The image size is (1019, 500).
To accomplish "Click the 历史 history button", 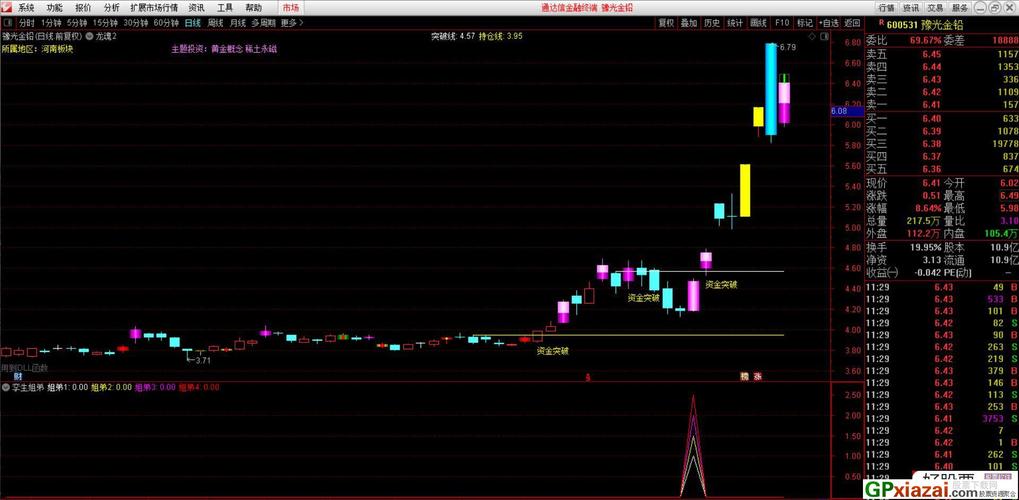I will click(712, 23).
